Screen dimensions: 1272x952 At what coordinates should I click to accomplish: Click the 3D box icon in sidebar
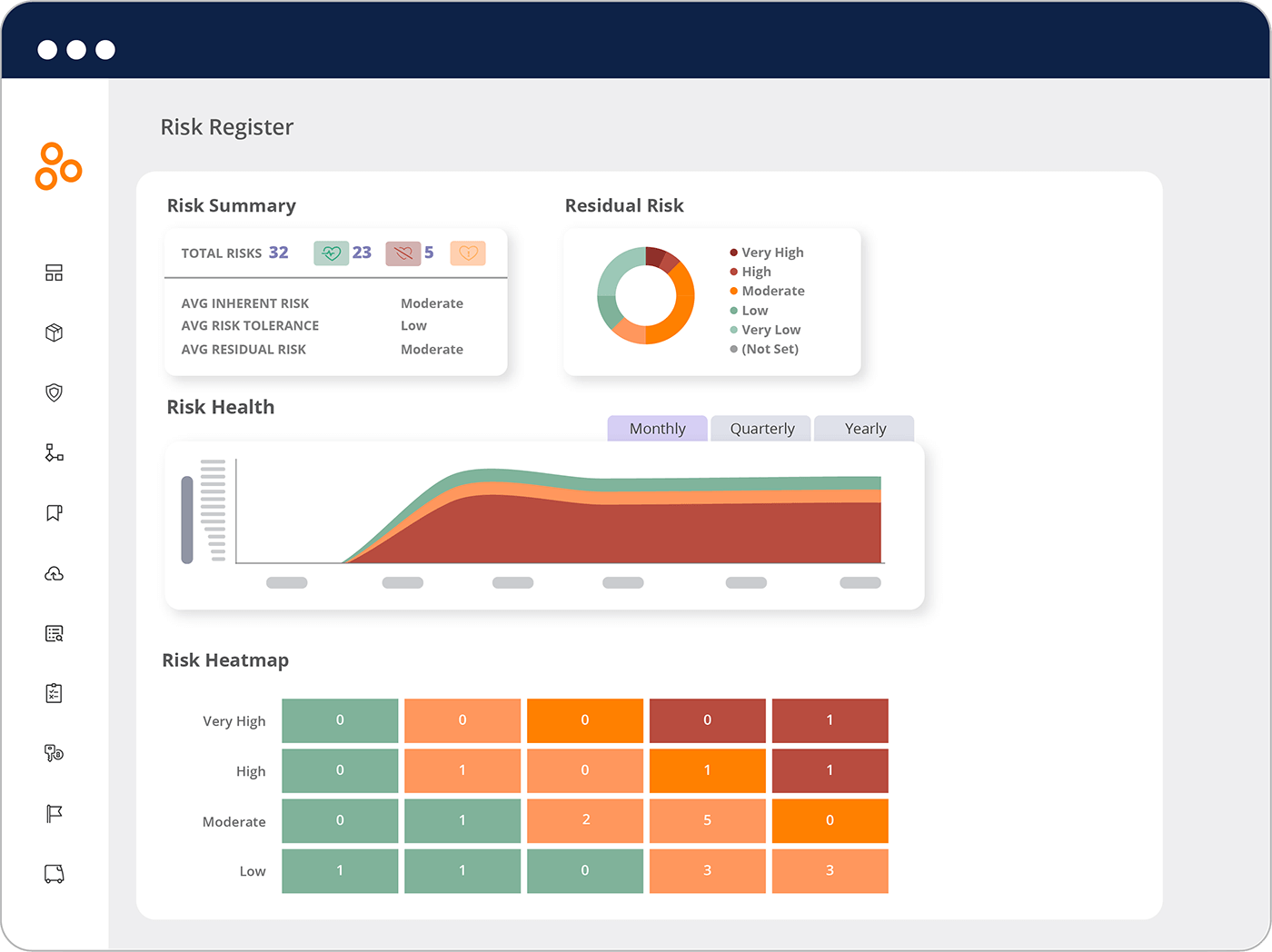[55, 332]
